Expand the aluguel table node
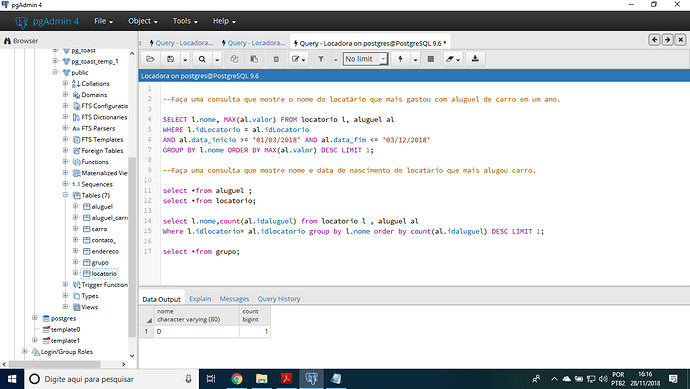This screenshot has height=389, width=690. 75,206
